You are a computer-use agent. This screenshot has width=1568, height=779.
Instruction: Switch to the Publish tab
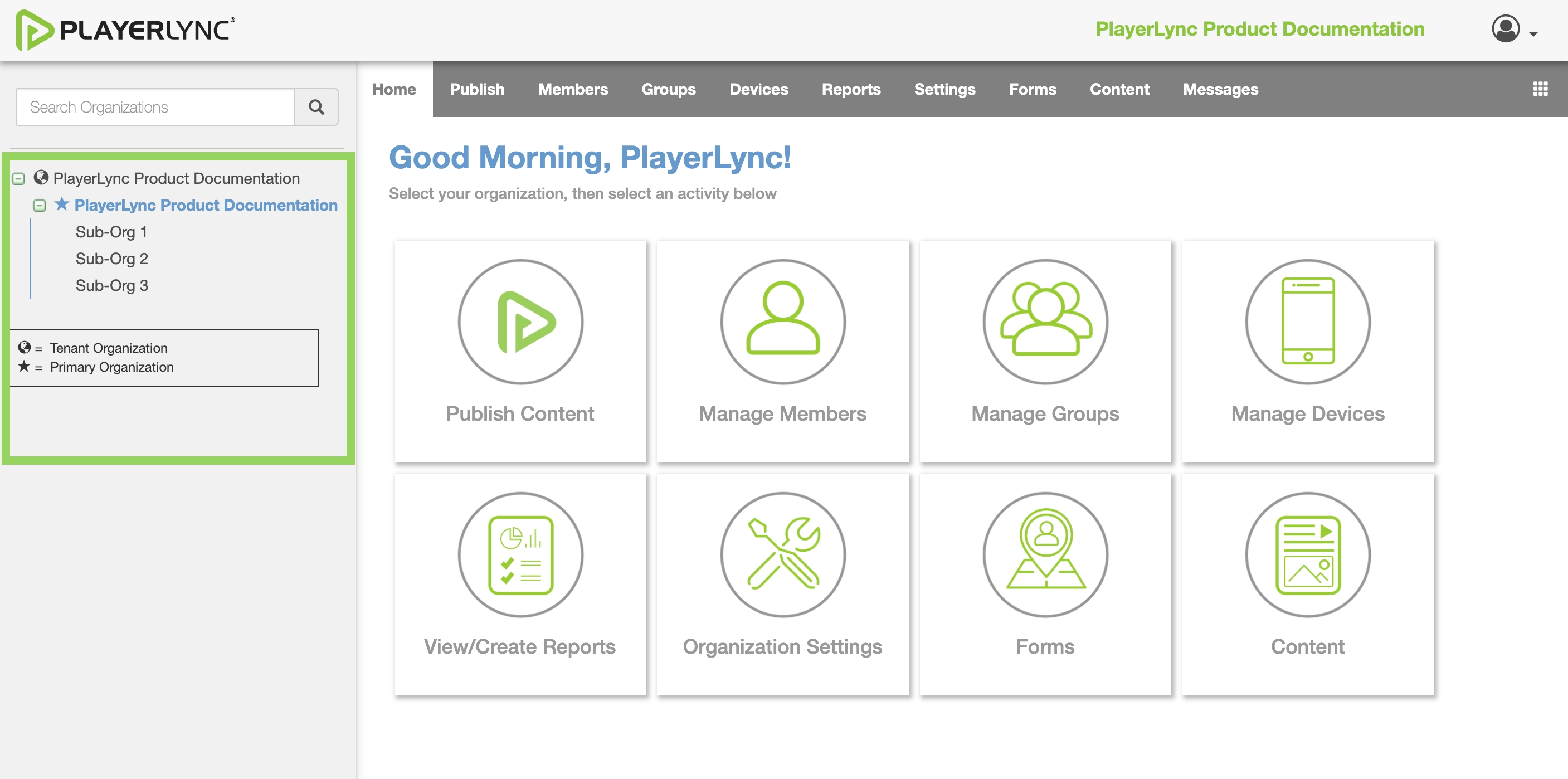[x=476, y=90]
